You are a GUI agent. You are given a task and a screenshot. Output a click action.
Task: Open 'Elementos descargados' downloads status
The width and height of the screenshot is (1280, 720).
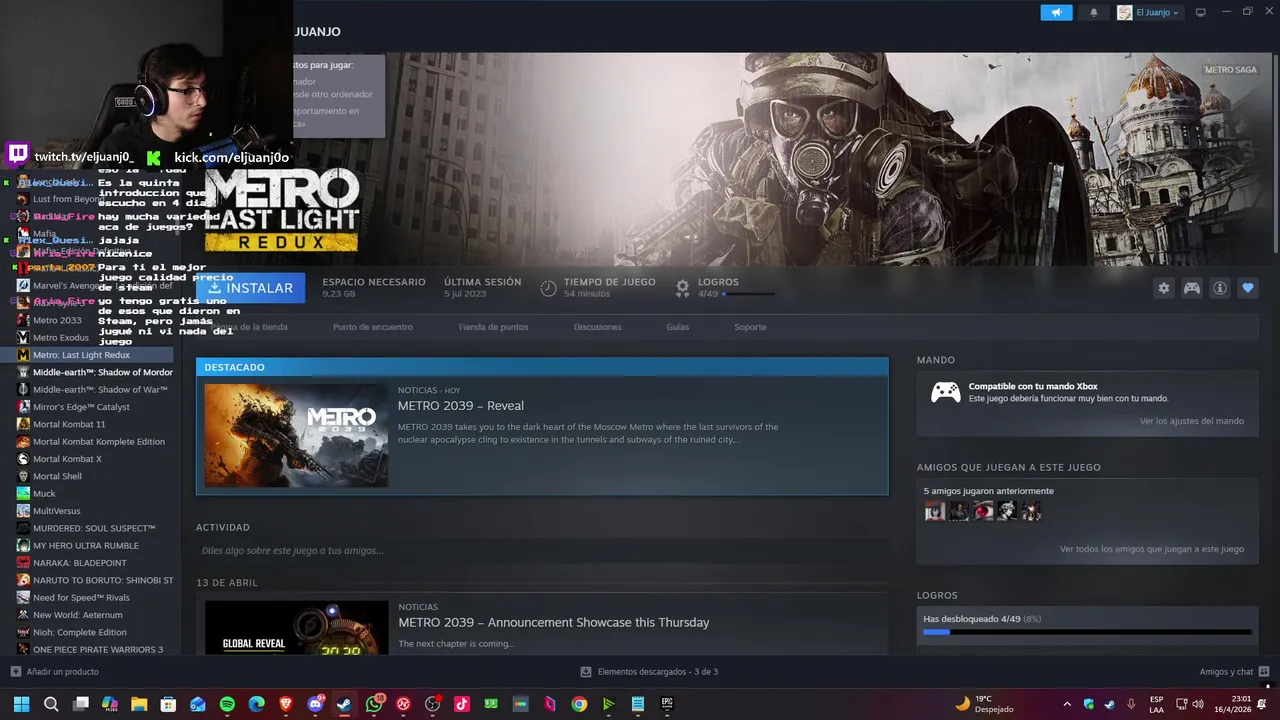tap(650, 672)
